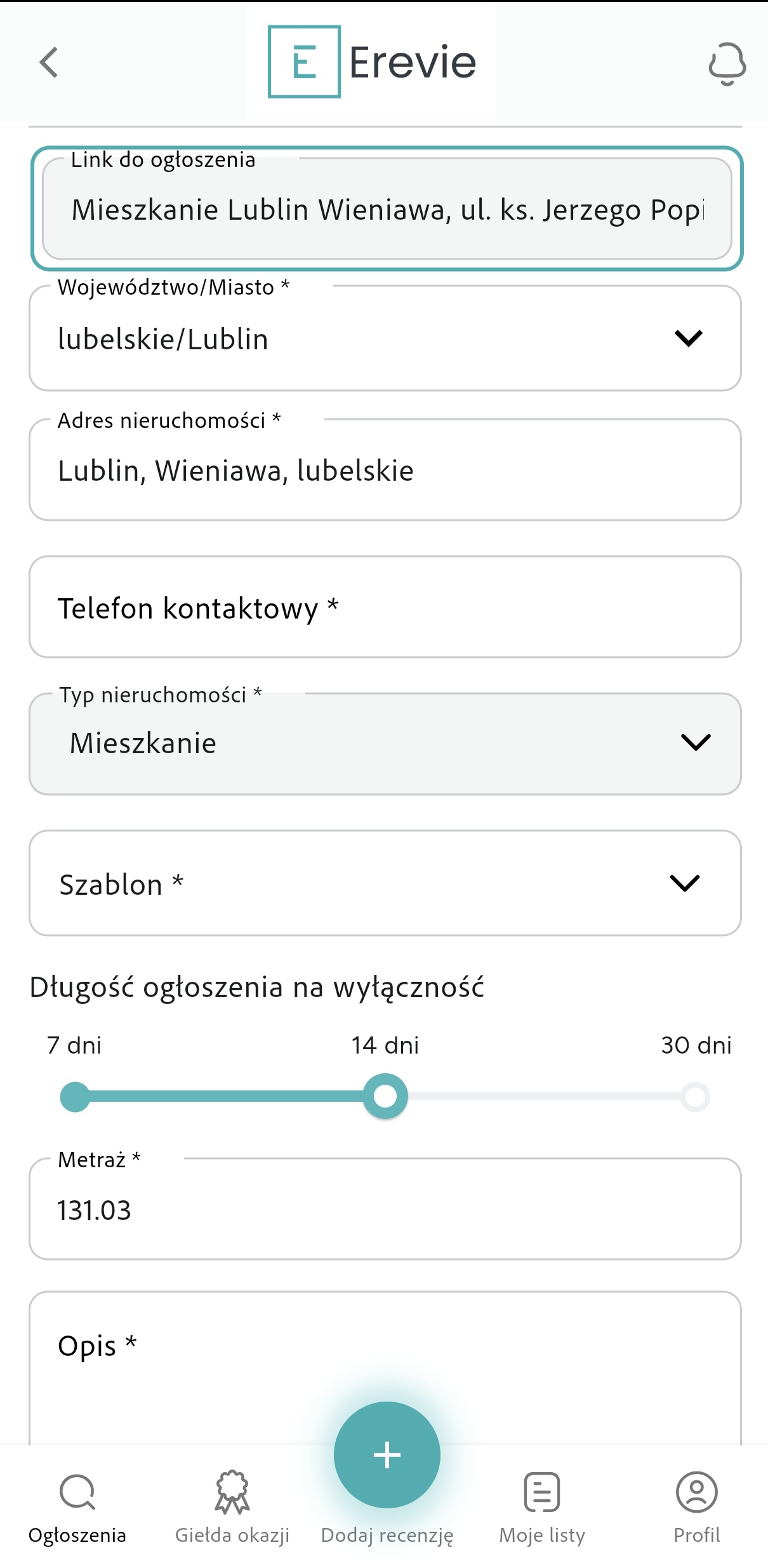Image resolution: width=768 pixels, height=1568 pixels.
Task: Expand Województwo/Miasto dropdown
Action: [x=385, y=338]
